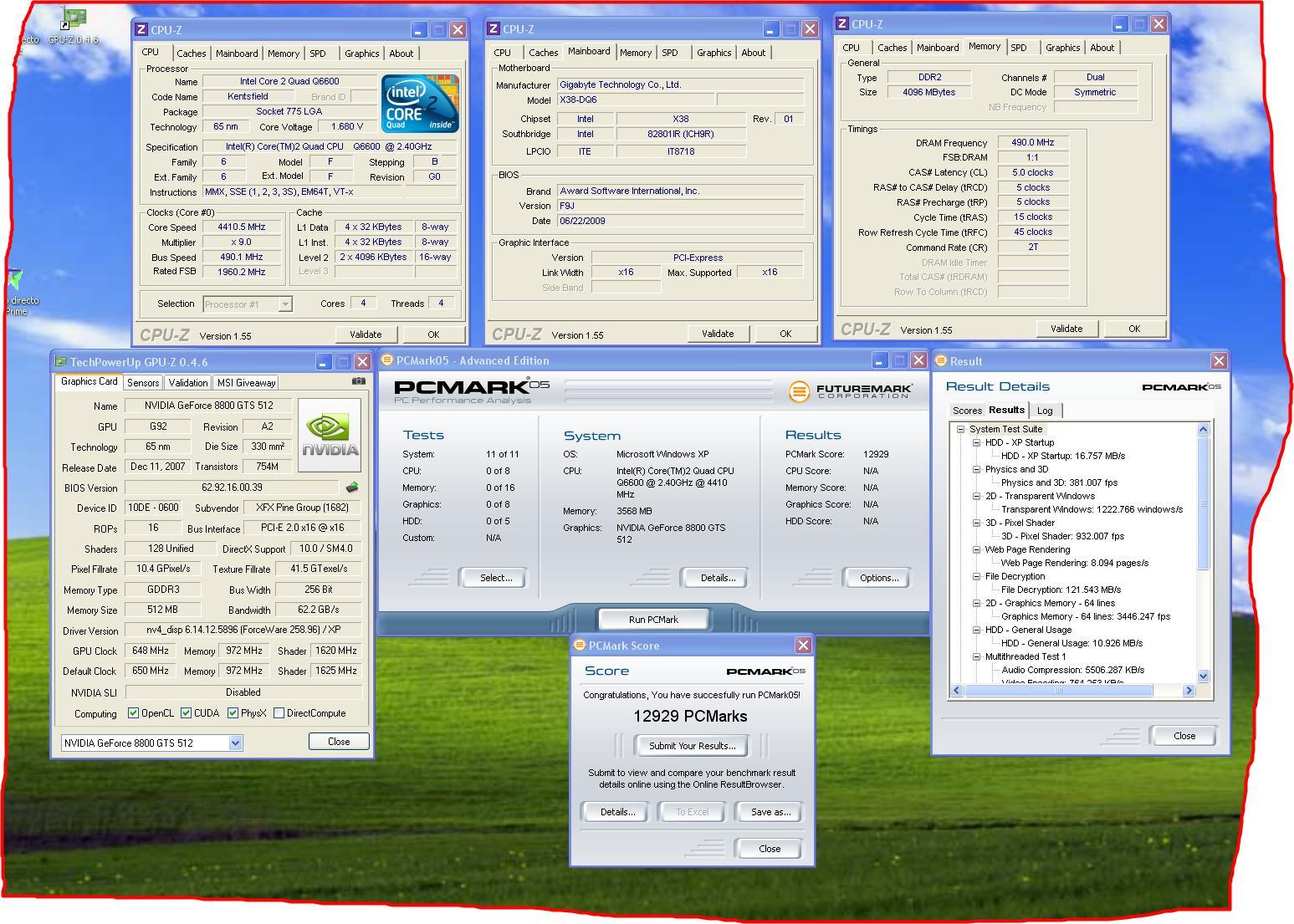
Task: Click the PCMark Score window title icon
Action: point(579,645)
